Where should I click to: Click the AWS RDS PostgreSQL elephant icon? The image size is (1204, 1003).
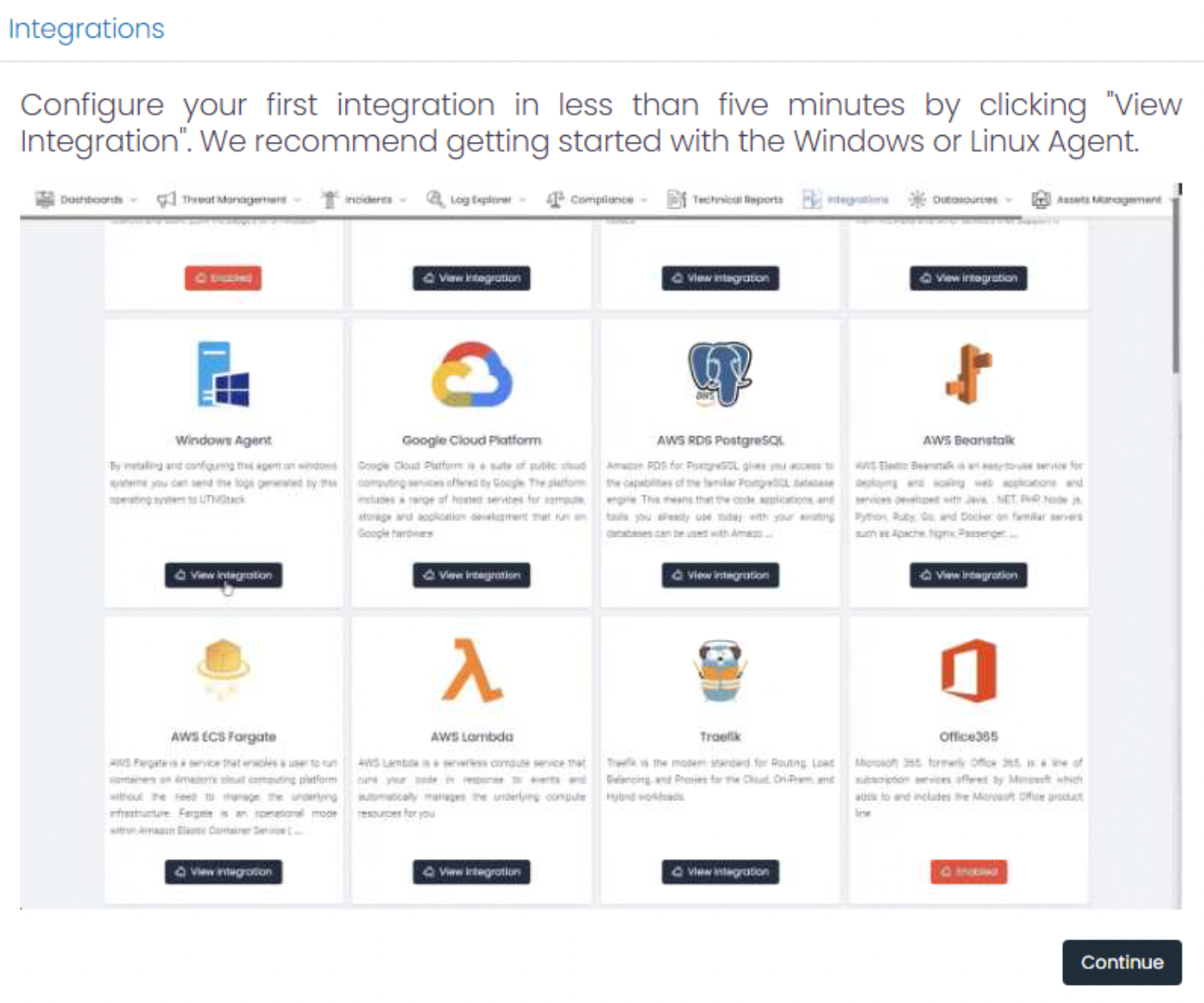[720, 373]
